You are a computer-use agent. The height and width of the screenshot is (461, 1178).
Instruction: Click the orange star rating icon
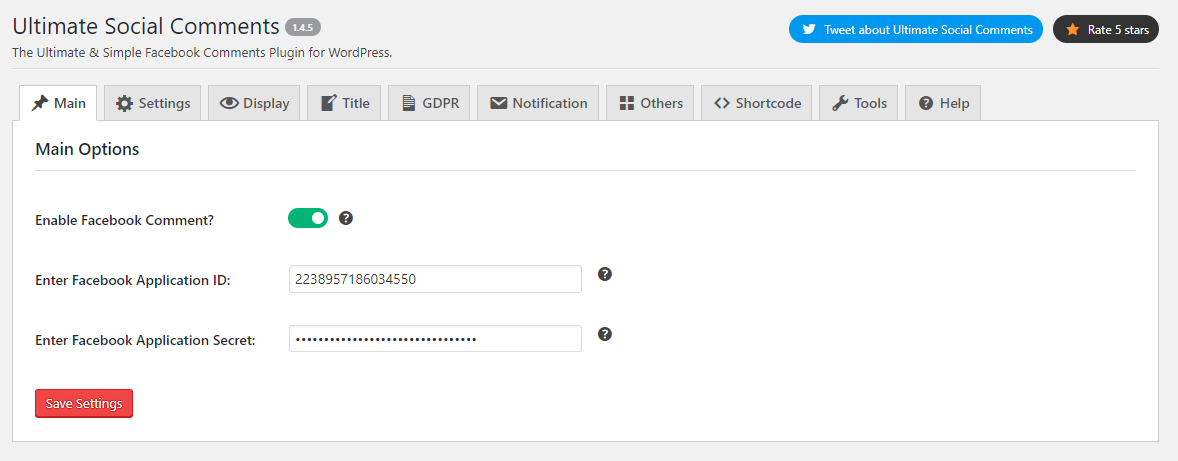(1072, 30)
